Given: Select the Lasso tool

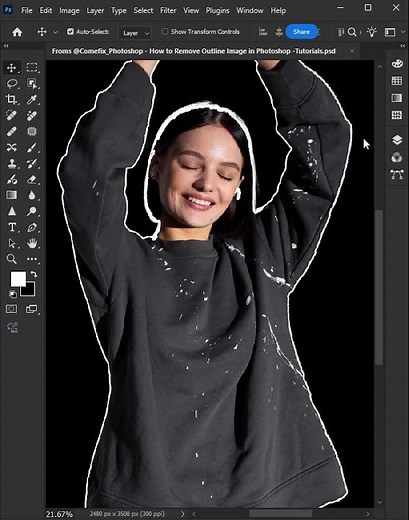Looking at the screenshot, I should coord(12,83).
